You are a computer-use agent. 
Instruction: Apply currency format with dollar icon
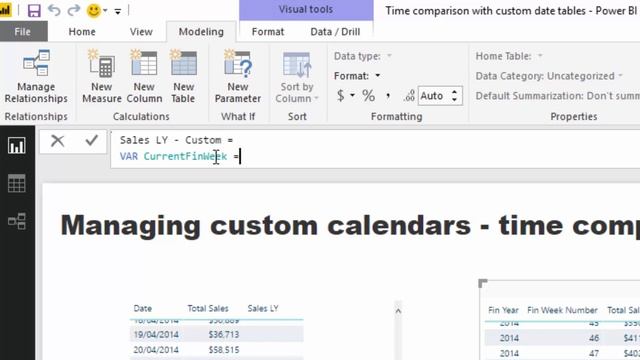tap(340, 96)
